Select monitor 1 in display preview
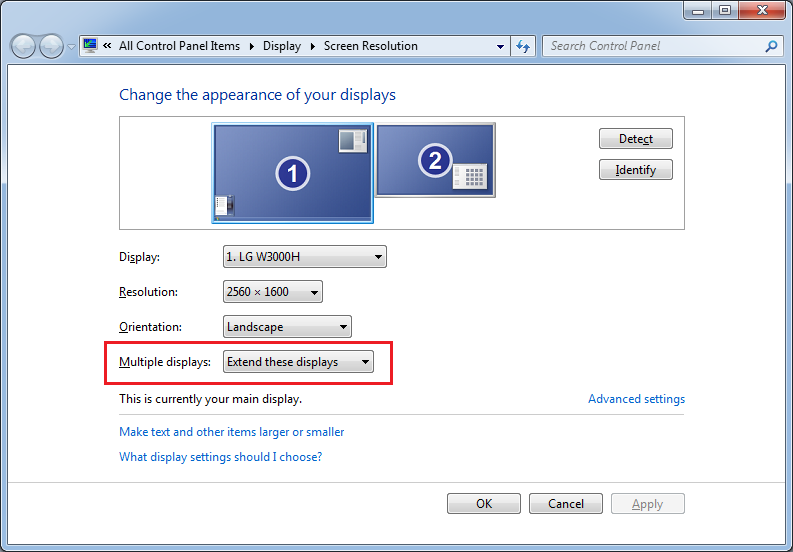793x552 pixels. (292, 173)
